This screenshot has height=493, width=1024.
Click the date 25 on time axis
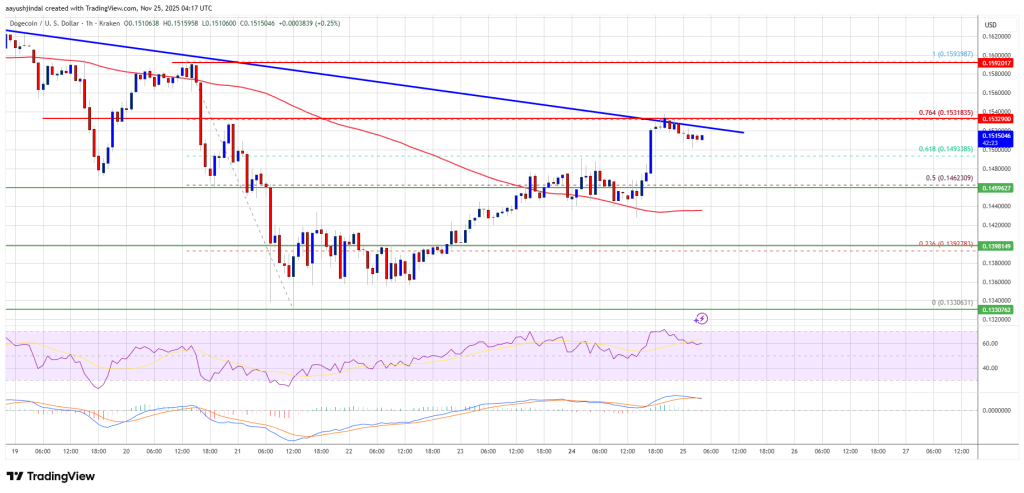(682, 451)
